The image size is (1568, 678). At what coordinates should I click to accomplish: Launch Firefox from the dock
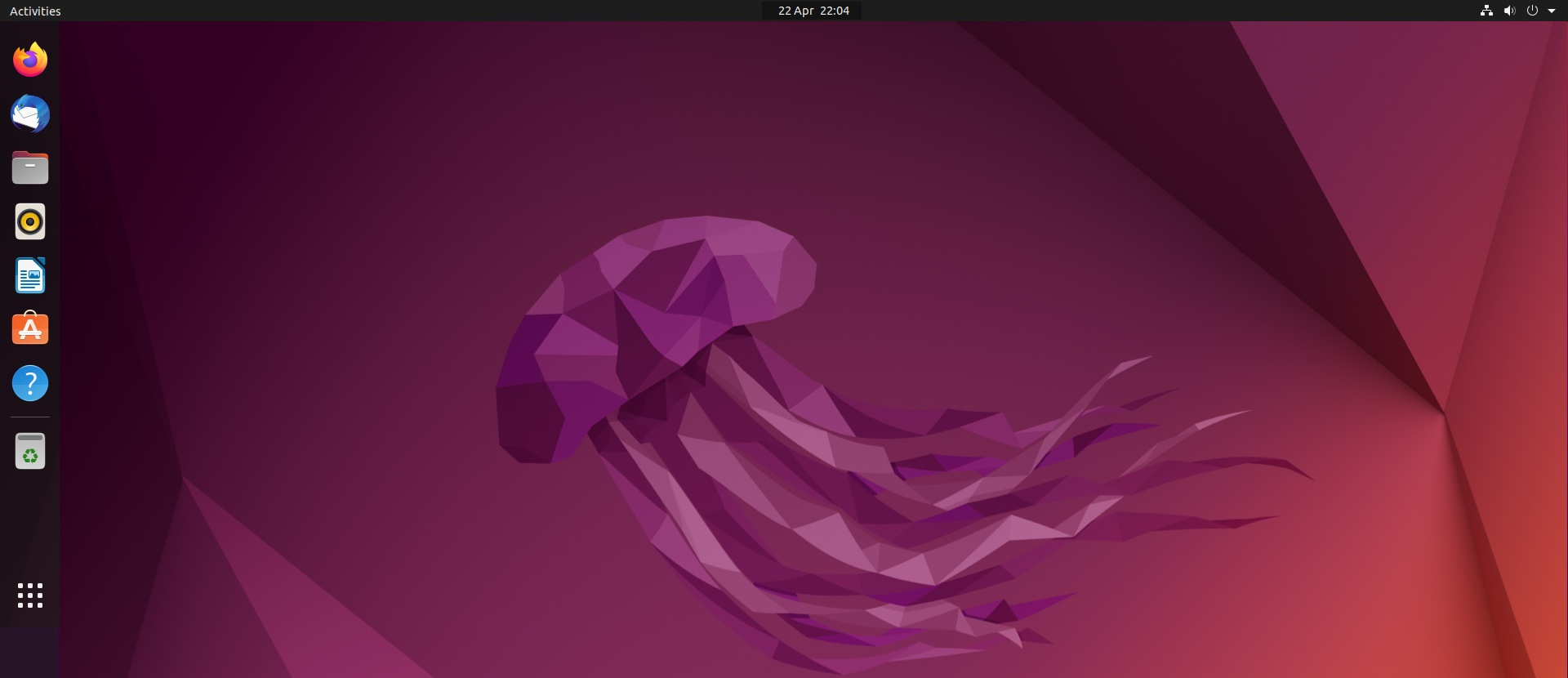click(30, 60)
